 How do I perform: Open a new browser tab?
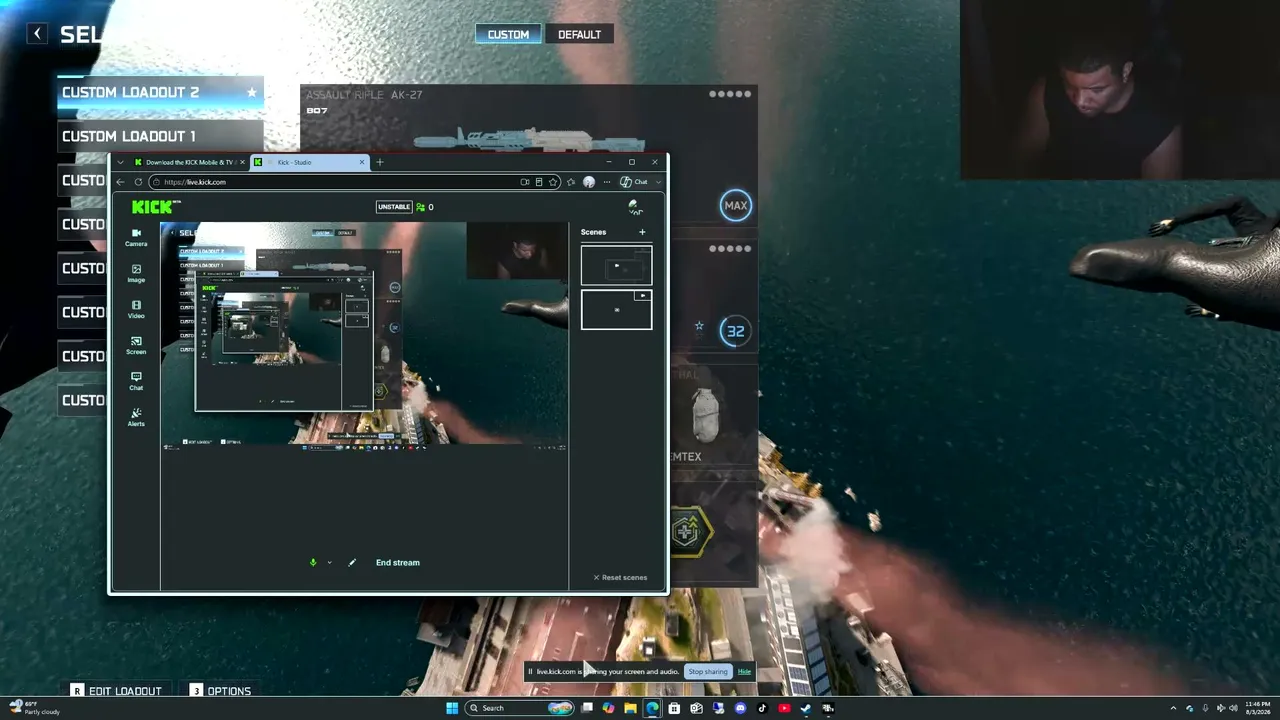379,162
